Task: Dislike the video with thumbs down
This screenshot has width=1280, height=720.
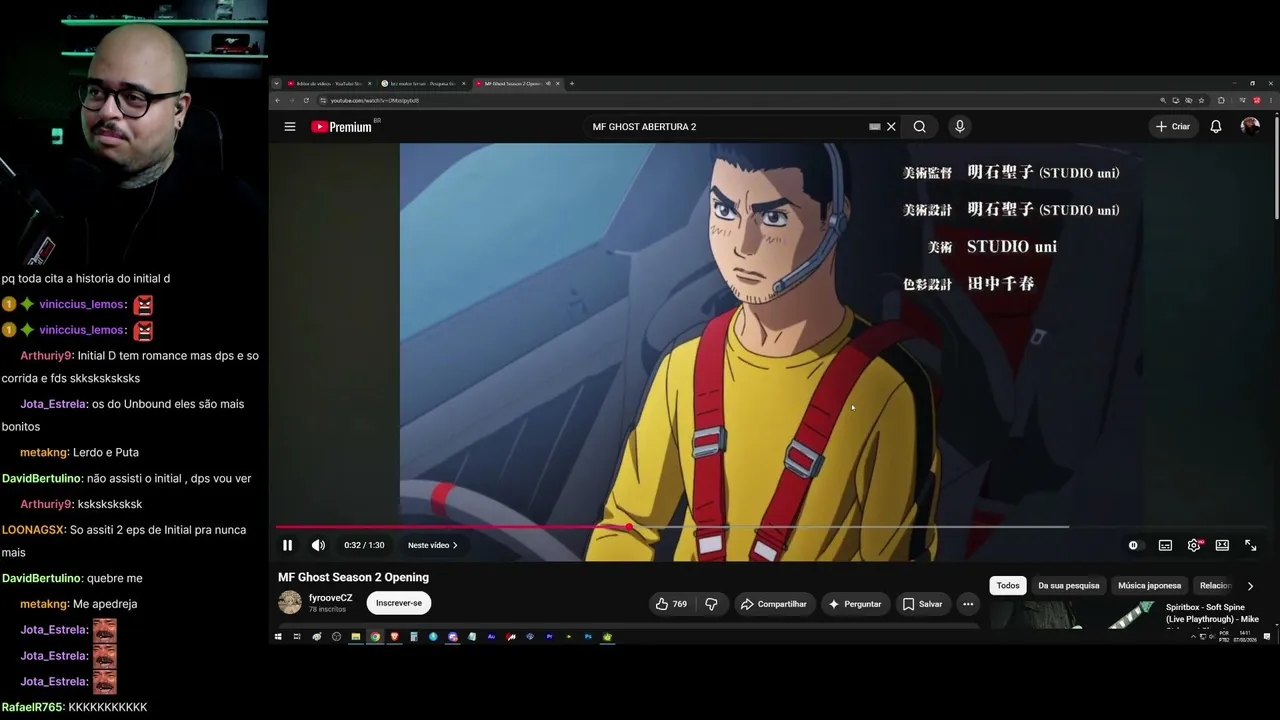Action: pyautogui.click(x=711, y=604)
